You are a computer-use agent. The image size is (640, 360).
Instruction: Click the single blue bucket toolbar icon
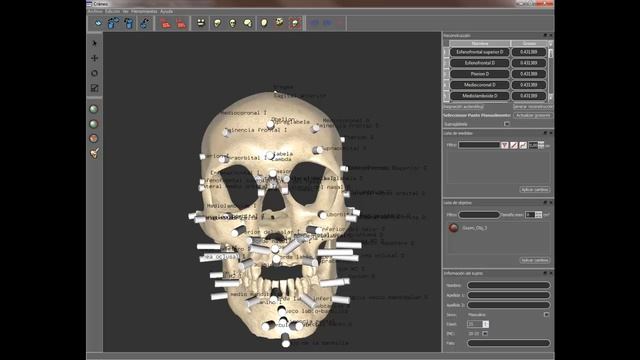[129, 23]
